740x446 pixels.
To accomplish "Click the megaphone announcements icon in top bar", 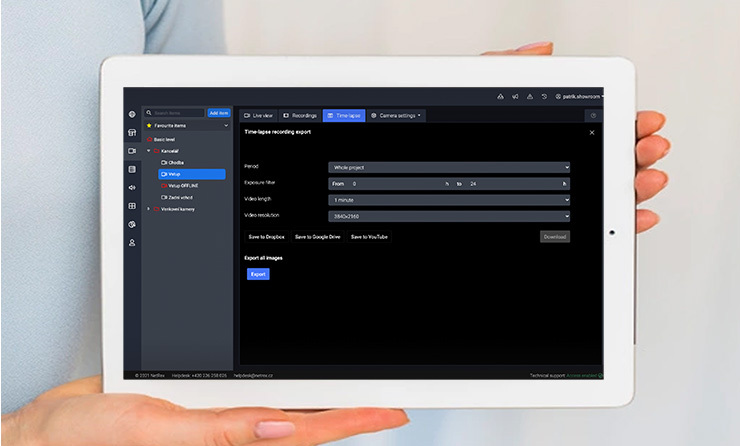I will (514, 97).
